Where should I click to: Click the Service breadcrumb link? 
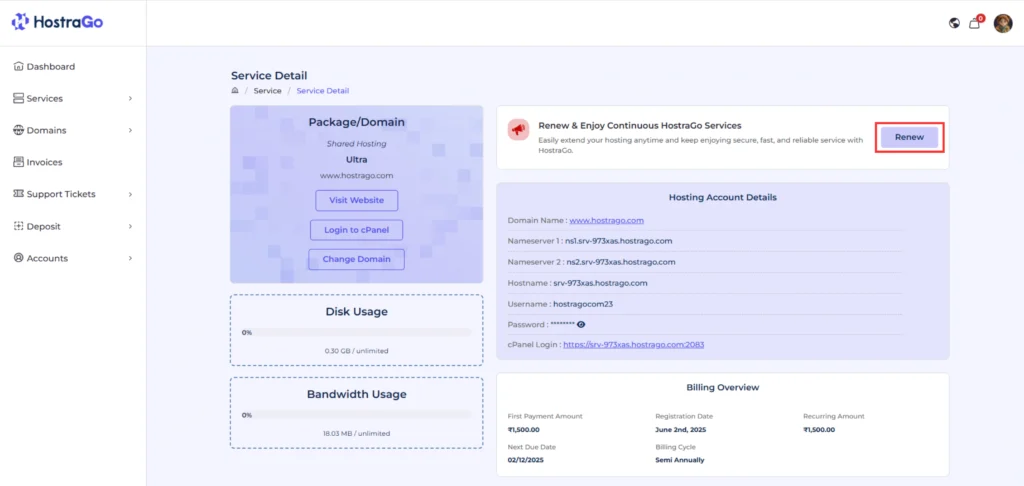268,91
